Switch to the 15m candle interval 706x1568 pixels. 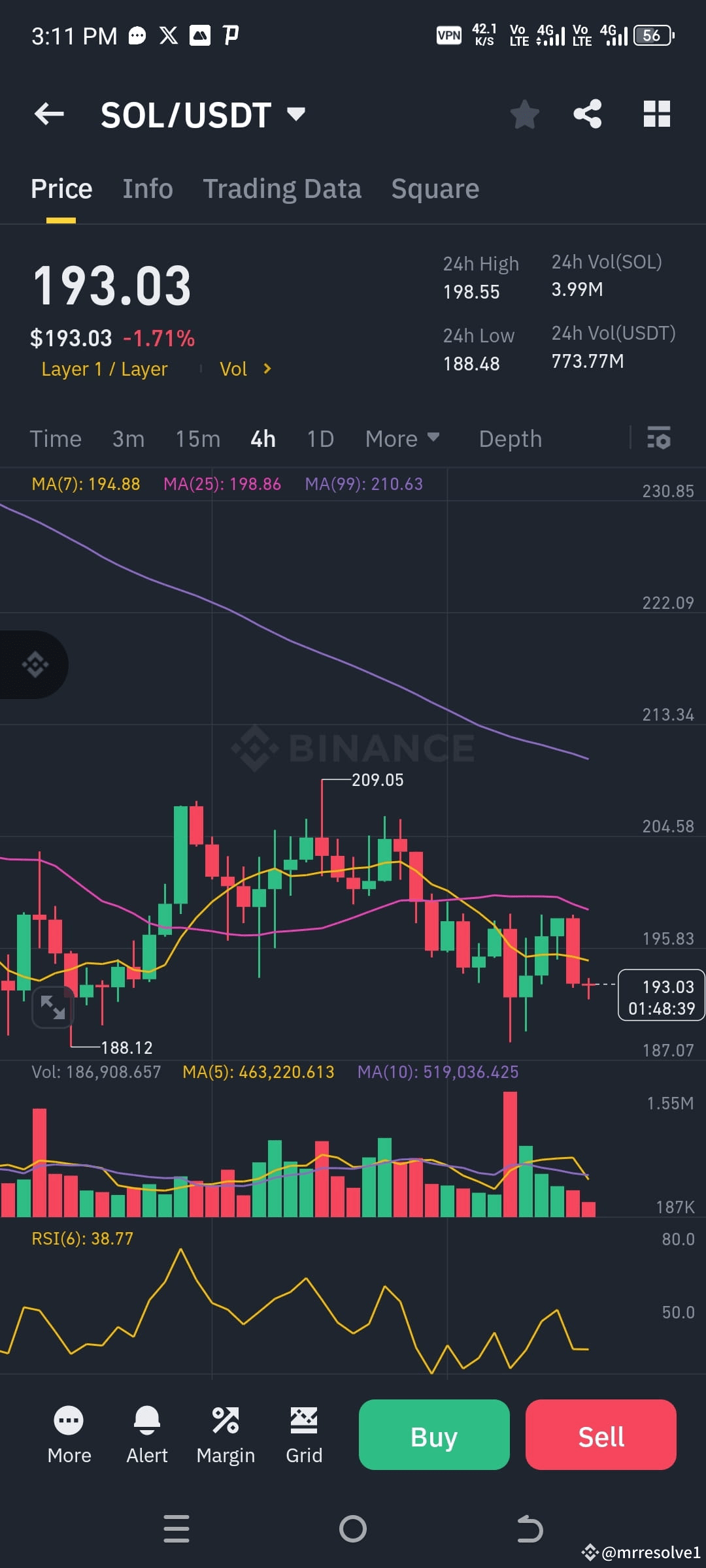pyautogui.click(x=197, y=438)
